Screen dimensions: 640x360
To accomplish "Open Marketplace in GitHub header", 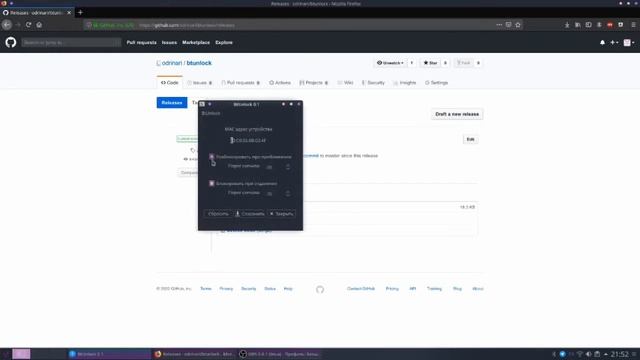I will (x=196, y=42).
